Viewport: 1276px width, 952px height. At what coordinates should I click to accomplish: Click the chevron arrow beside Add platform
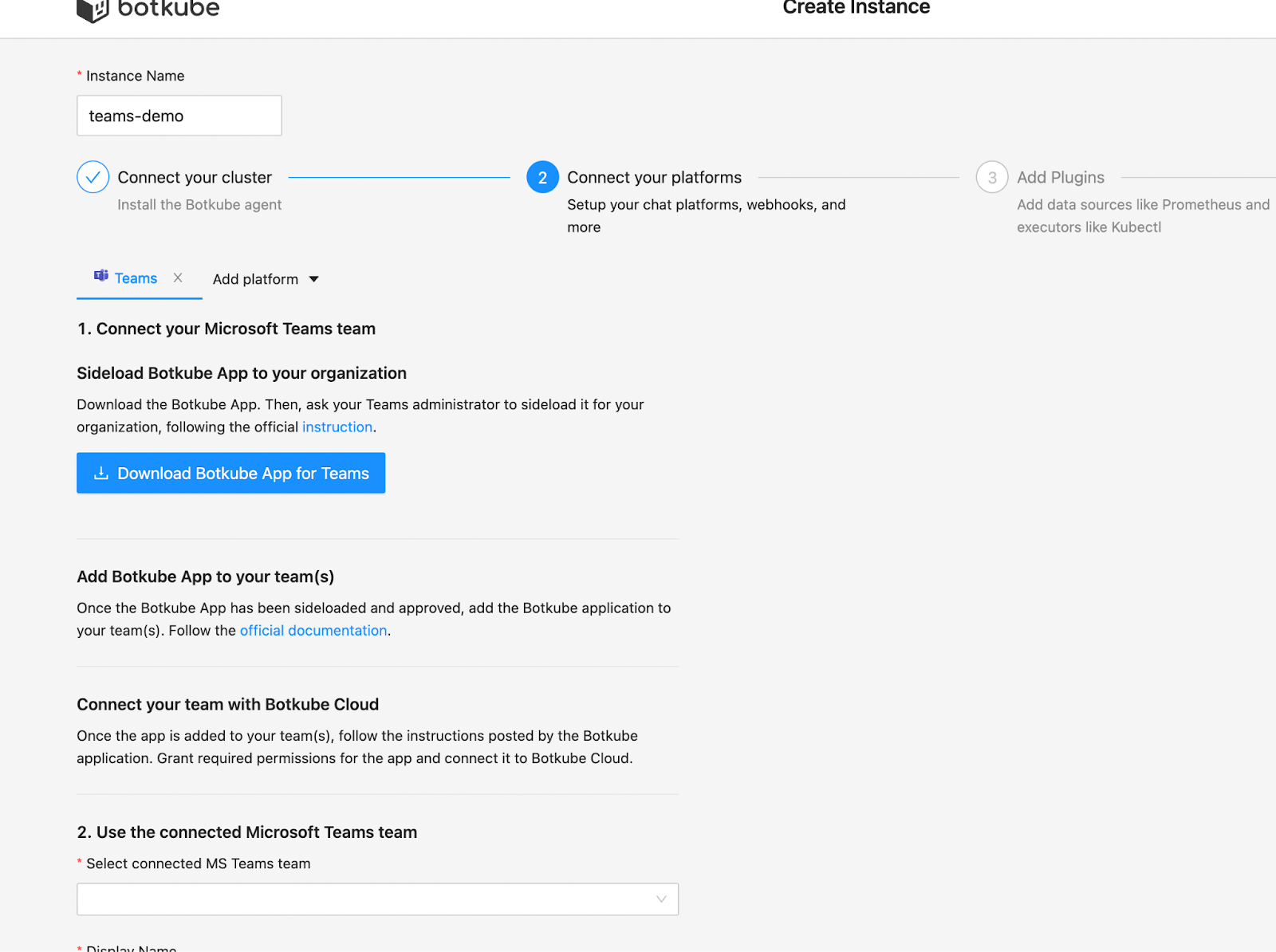[x=314, y=279]
